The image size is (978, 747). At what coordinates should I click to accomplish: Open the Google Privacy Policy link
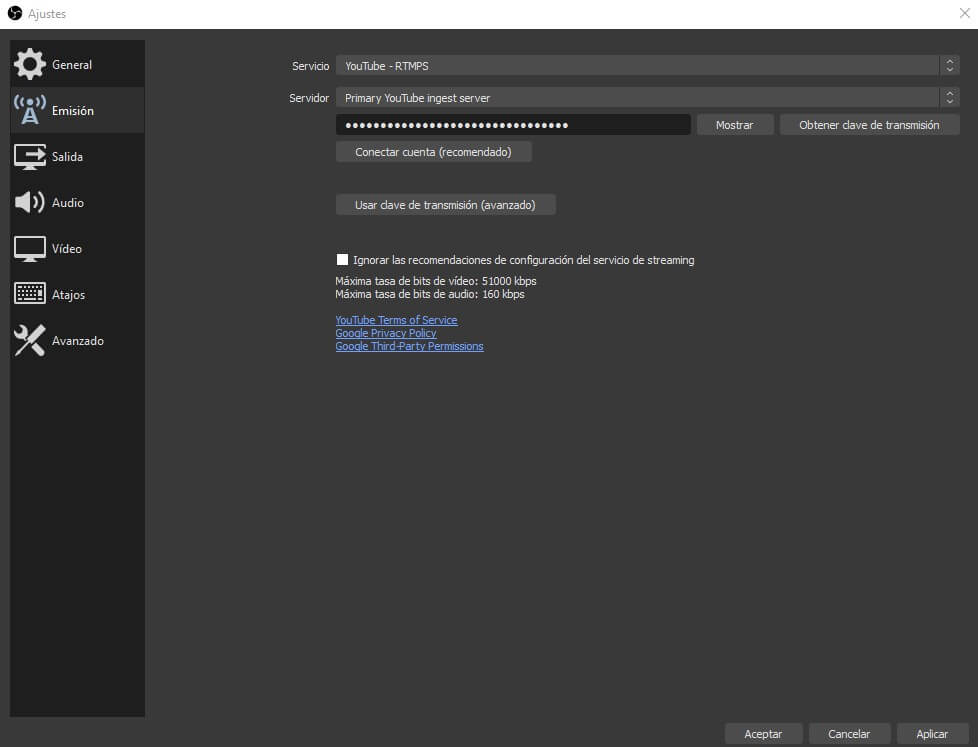(385, 333)
